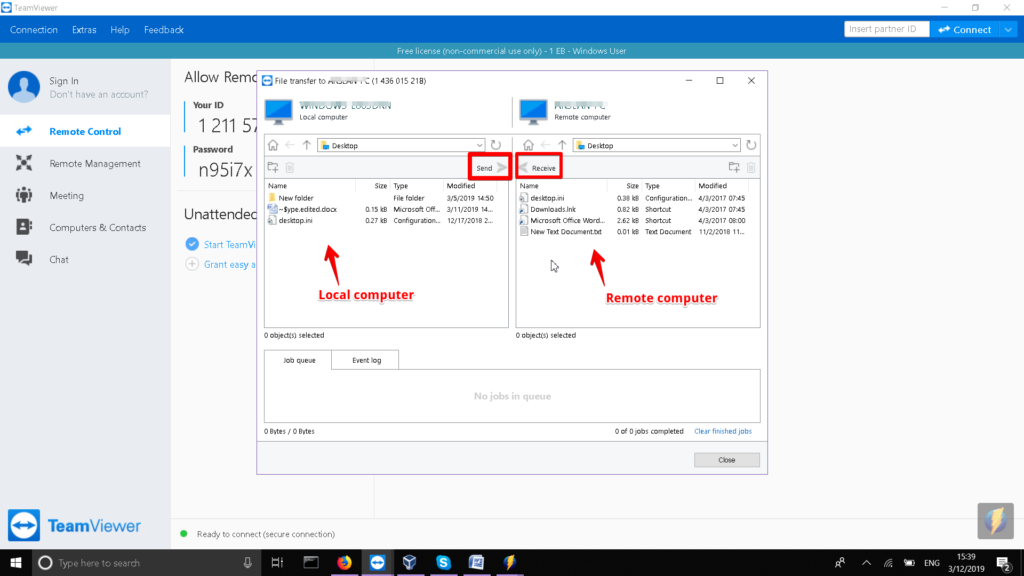Open the Extras menu
The height and width of the screenshot is (576, 1024).
84,29
